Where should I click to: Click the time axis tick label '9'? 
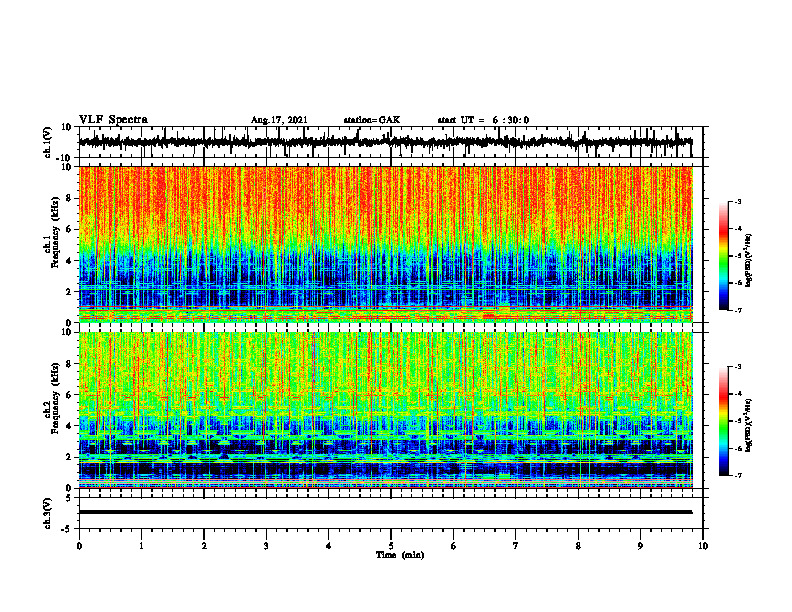click(x=640, y=546)
